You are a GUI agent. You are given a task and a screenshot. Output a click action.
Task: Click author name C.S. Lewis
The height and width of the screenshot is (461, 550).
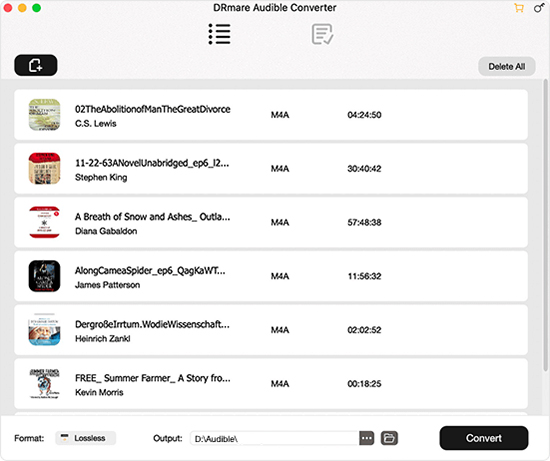pos(95,123)
